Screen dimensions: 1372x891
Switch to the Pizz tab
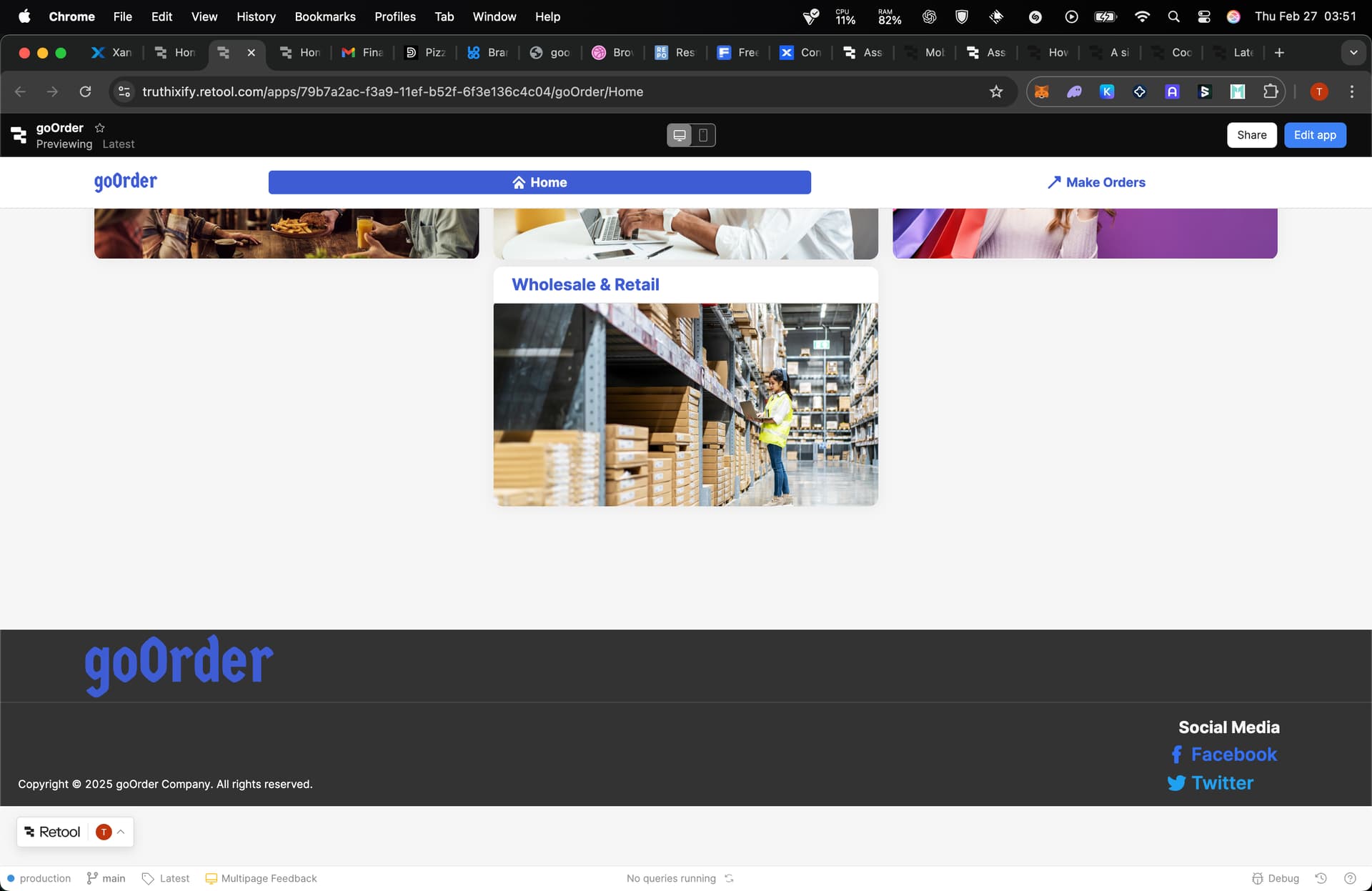click(x=425, y=52)
